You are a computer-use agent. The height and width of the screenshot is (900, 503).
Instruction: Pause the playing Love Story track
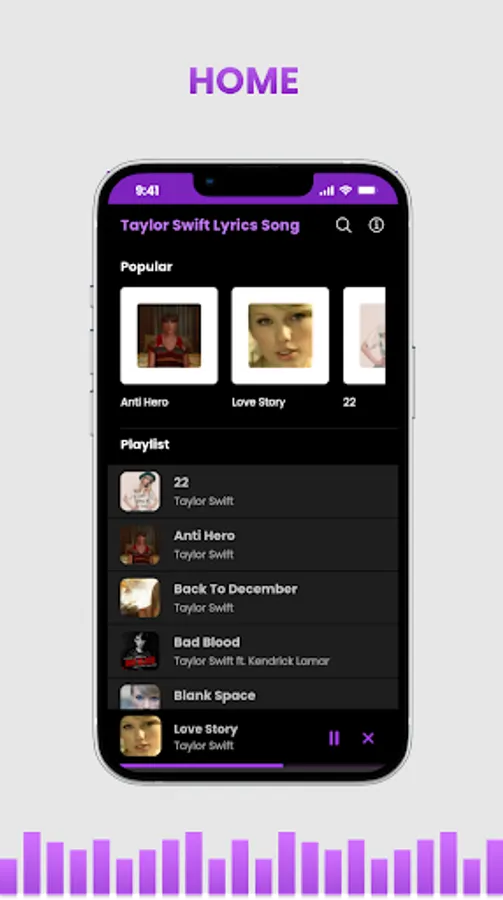334,738
